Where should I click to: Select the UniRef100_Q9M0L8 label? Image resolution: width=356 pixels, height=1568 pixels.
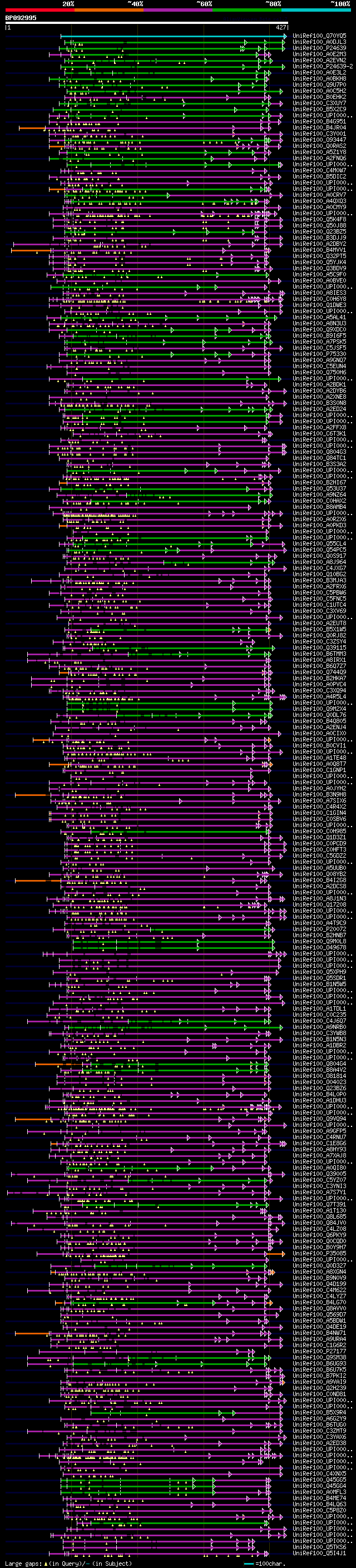(319, 942)
